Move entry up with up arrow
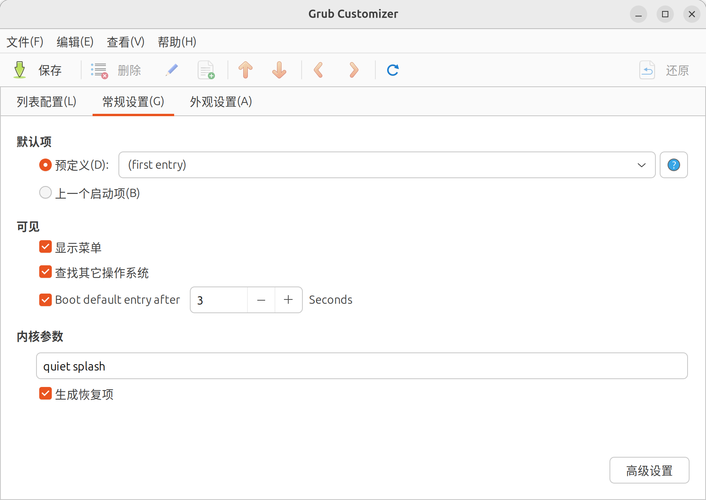The image size is (706, 500). click(x=245, y=70)
